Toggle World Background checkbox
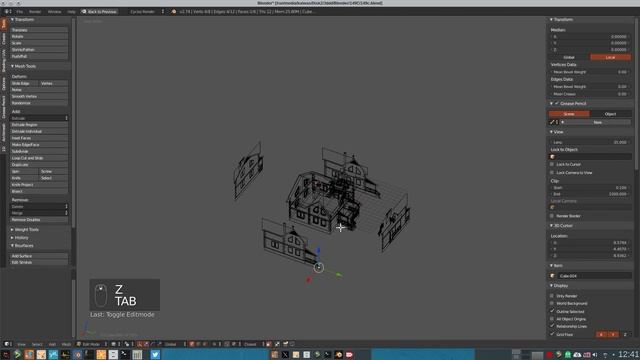640x360 pixels. coord(552,303)
